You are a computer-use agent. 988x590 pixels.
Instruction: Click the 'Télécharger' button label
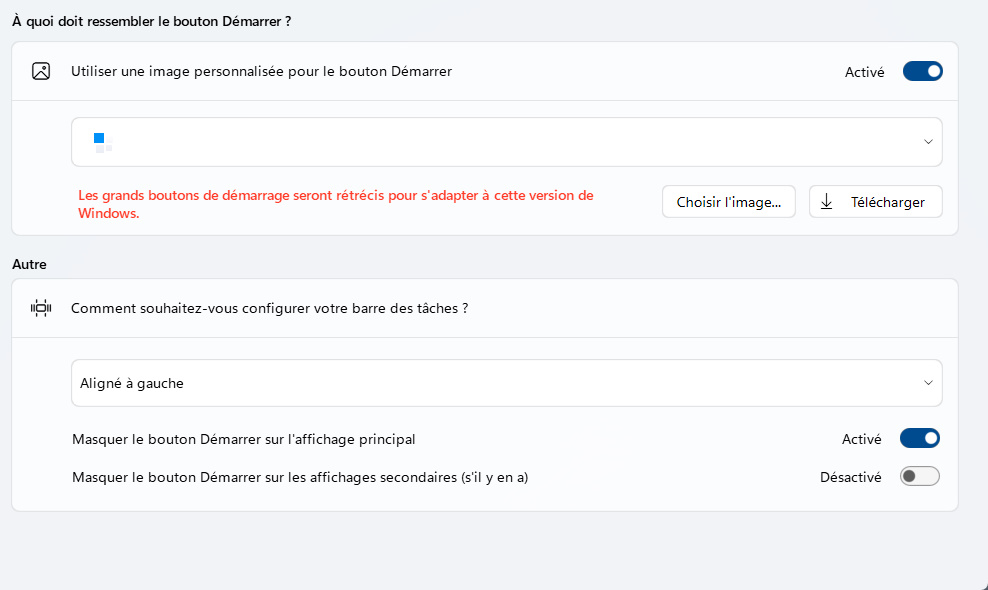pyautogui.click(x=887, y=202)
